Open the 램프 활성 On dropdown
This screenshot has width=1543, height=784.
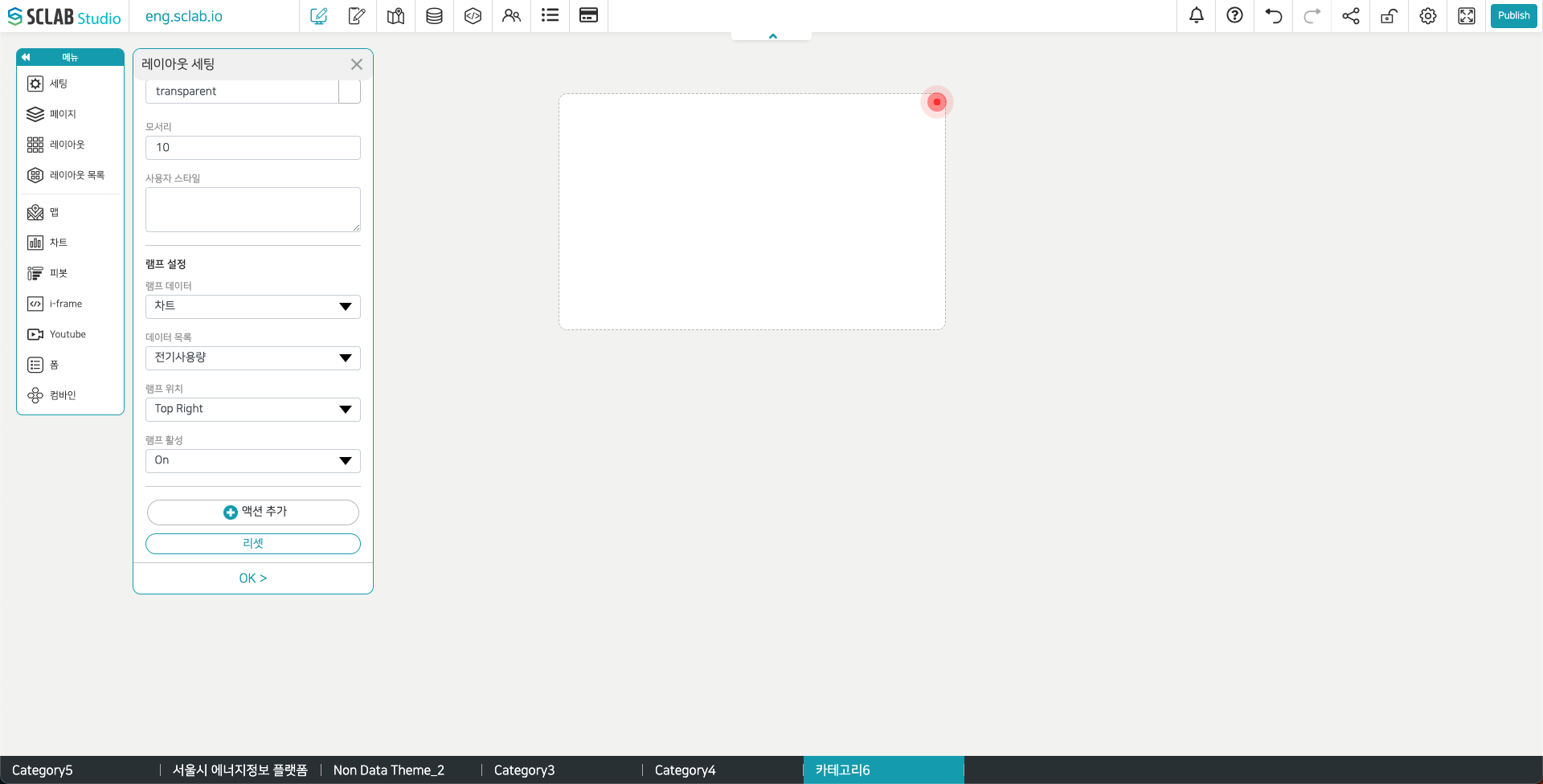[x=253, y=460]
